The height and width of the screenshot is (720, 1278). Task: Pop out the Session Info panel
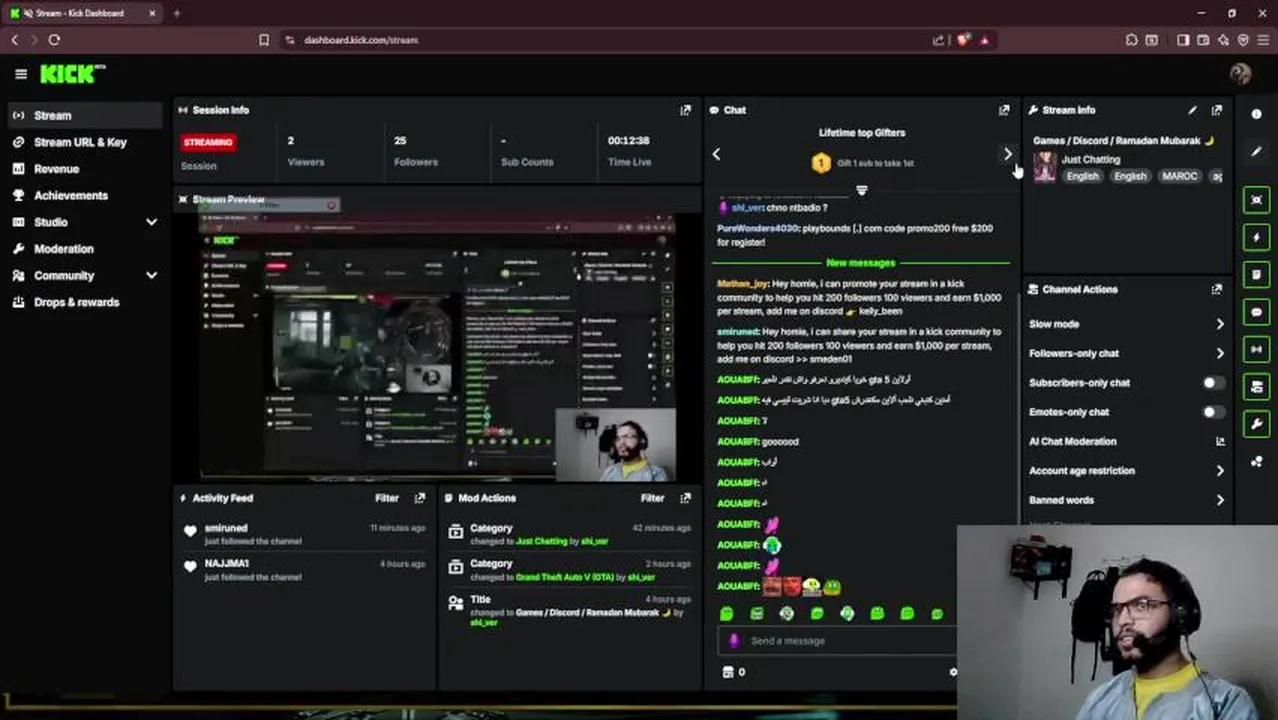coord(685,110)
